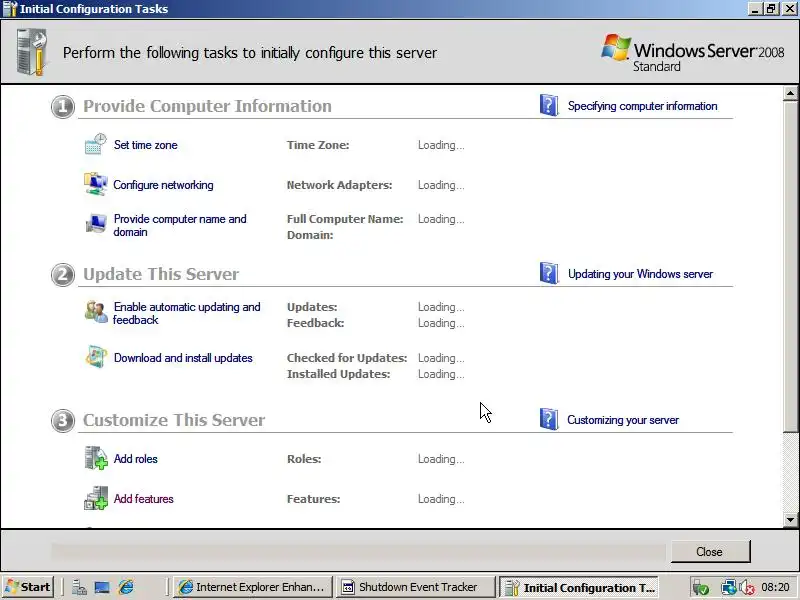The image size is (800, 600).
Task: Click the Add roles server icon
Action: [x=96, y=458]
